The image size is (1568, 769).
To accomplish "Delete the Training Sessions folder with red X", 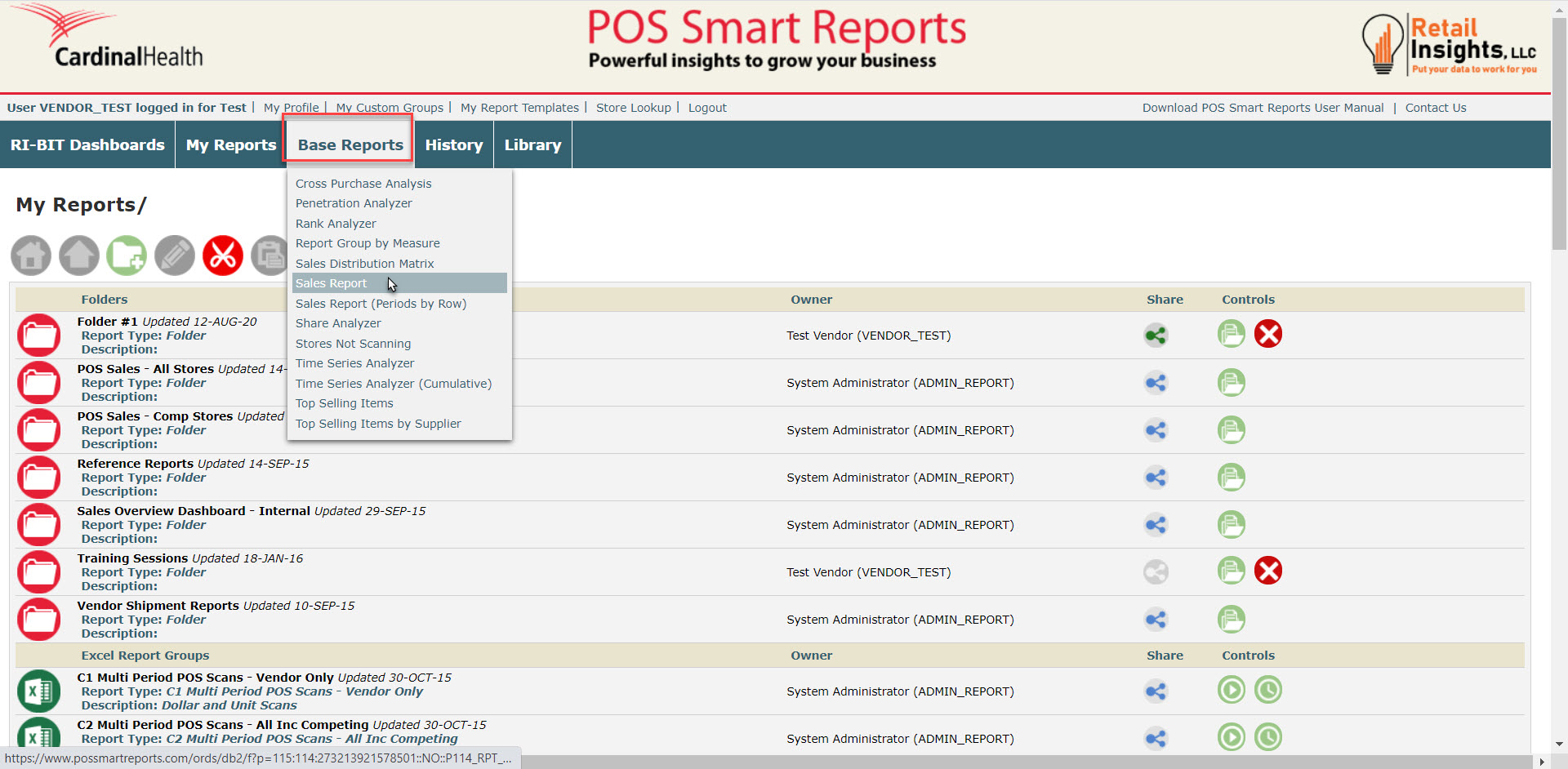I will click(x=1268, y=571).
